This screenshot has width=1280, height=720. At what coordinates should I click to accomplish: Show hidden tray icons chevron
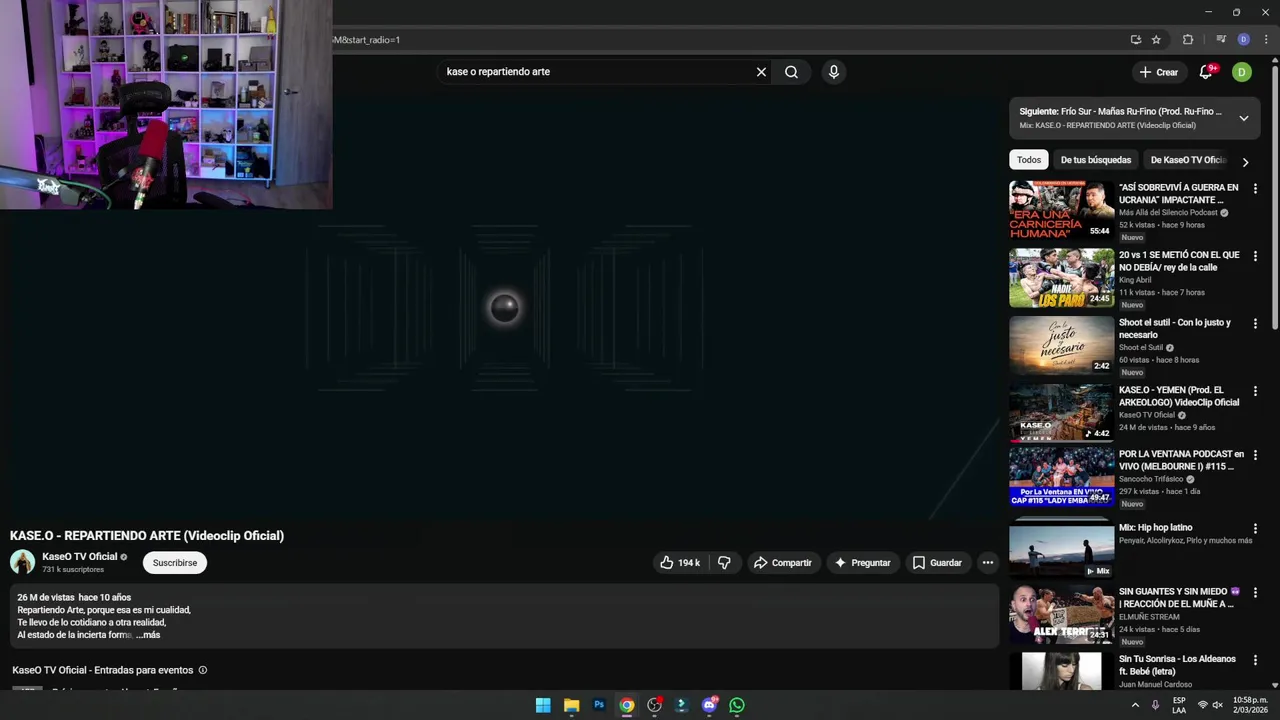point(1135,705)
